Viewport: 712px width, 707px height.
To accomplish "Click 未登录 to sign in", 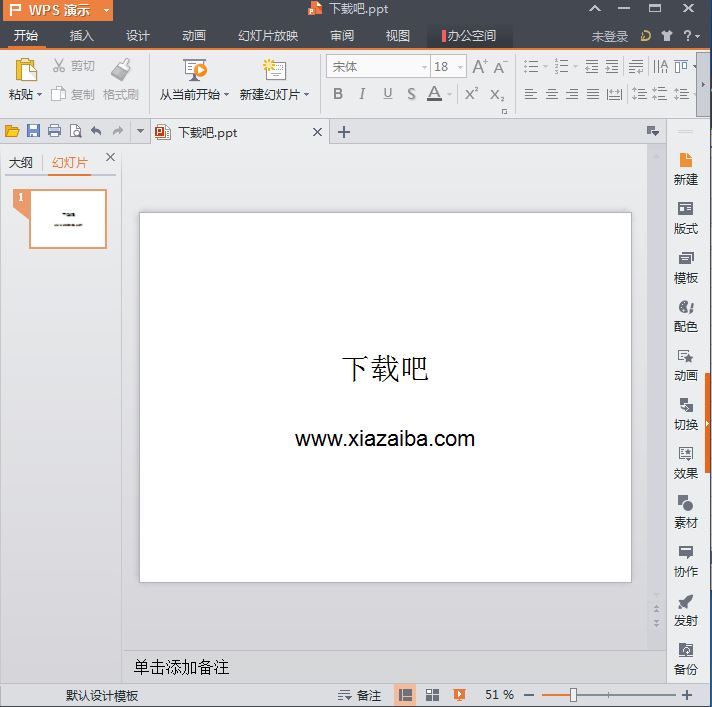I will click(609, 36).
